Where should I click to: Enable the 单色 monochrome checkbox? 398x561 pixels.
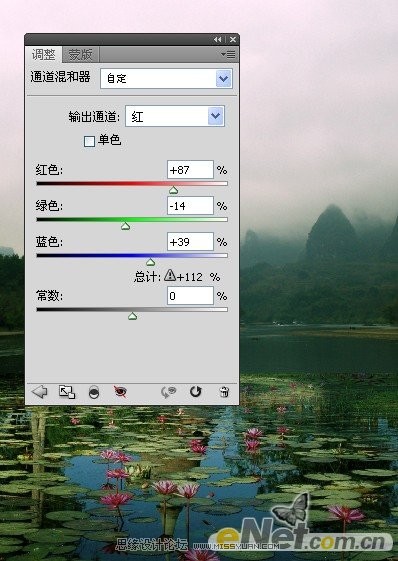click(89, 141)
